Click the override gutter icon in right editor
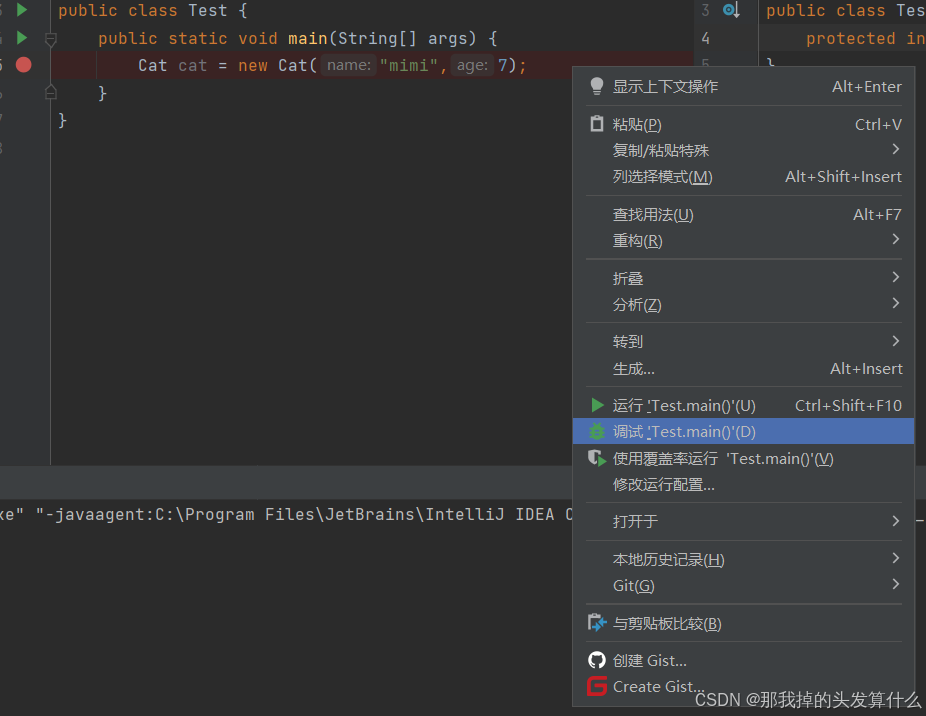Image resolution: width=926 pixels, height=716 pixels. (x=731, y=10)
